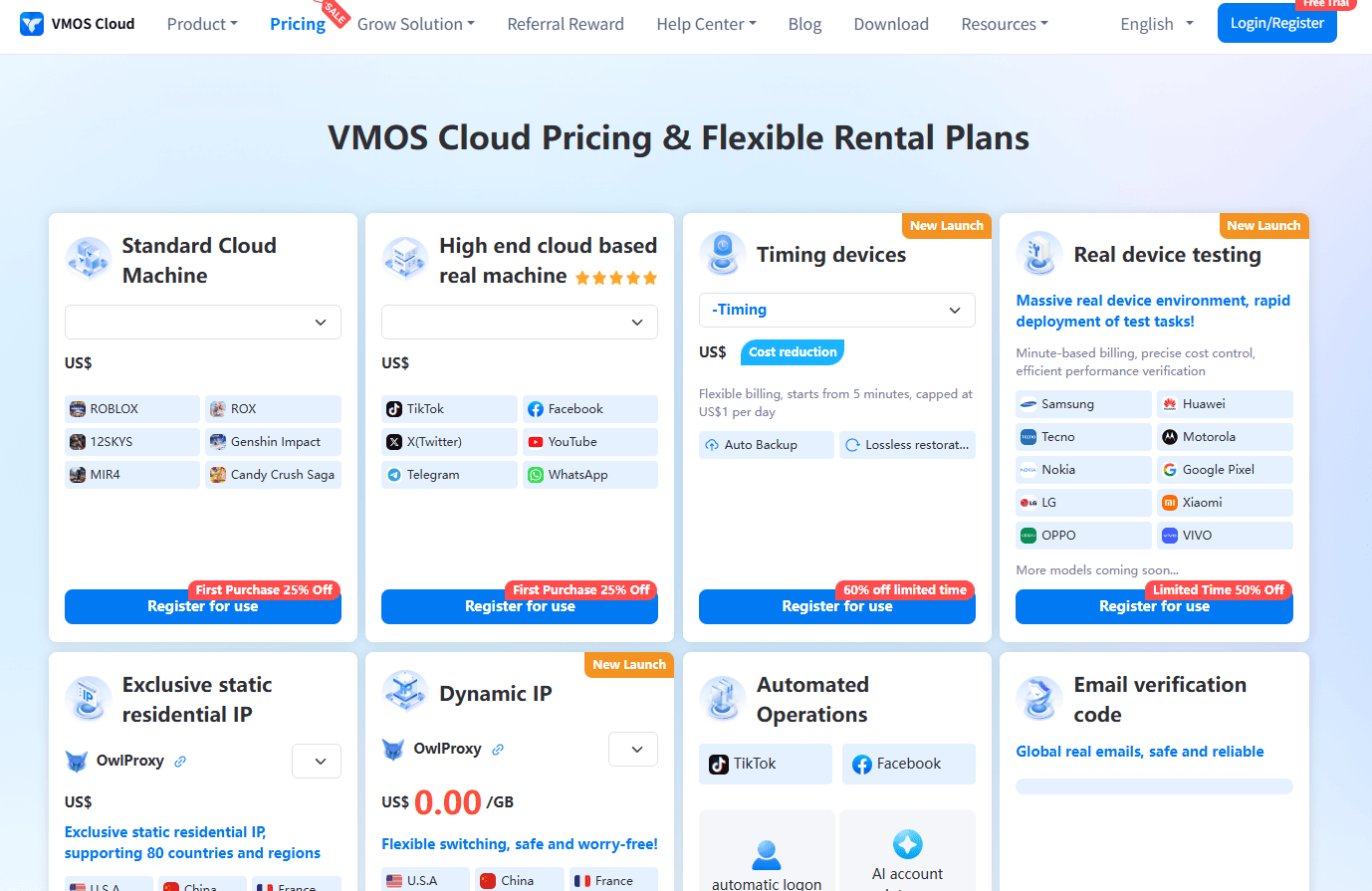Click the Login/Register button
The width and height of the screenshot is (1372, 891).
(1276, 23)
